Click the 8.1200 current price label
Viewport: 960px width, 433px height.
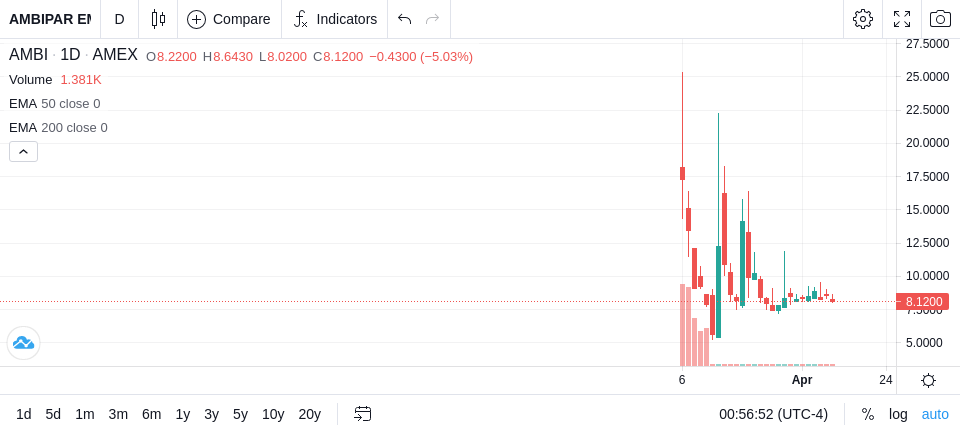click(x=923, y=301)
